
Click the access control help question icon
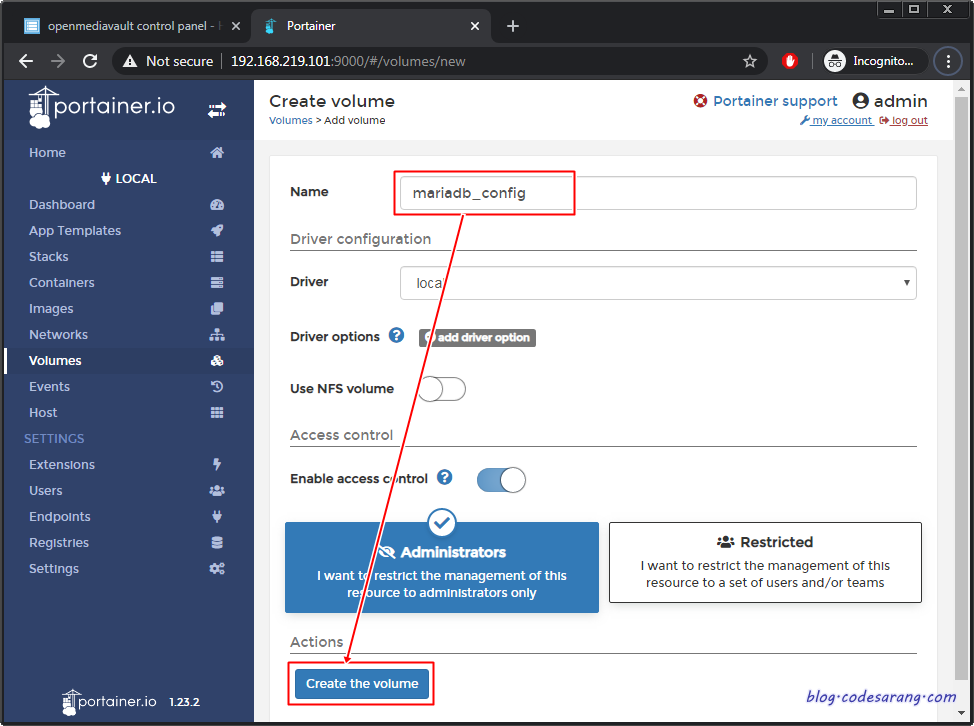445,477
